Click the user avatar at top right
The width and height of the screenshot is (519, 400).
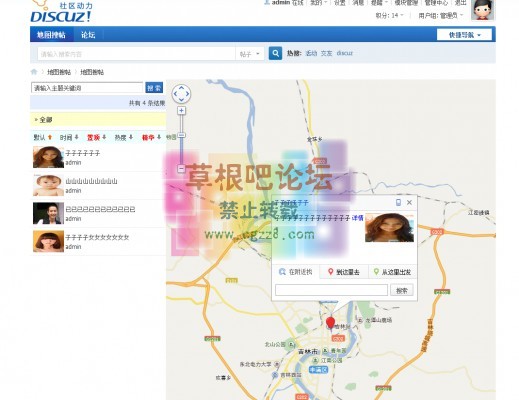[x=482, y=10]
